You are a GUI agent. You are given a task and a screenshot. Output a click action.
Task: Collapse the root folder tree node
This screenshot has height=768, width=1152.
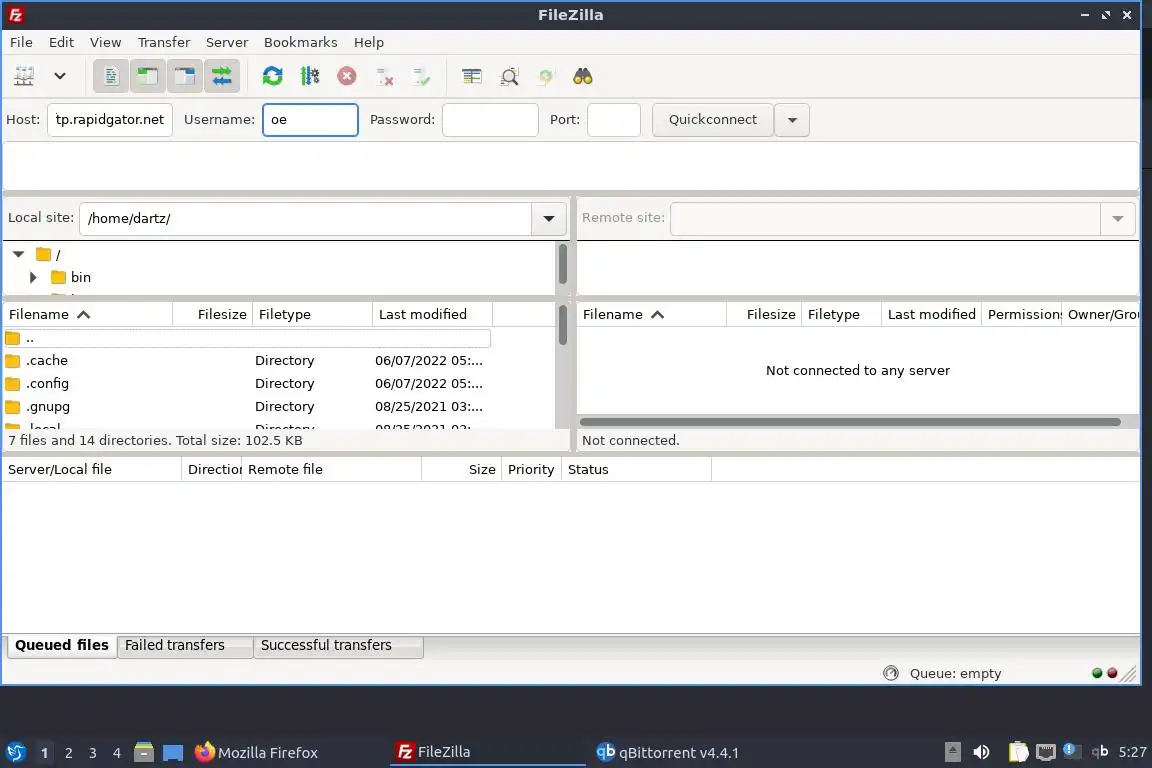point(18,254)
